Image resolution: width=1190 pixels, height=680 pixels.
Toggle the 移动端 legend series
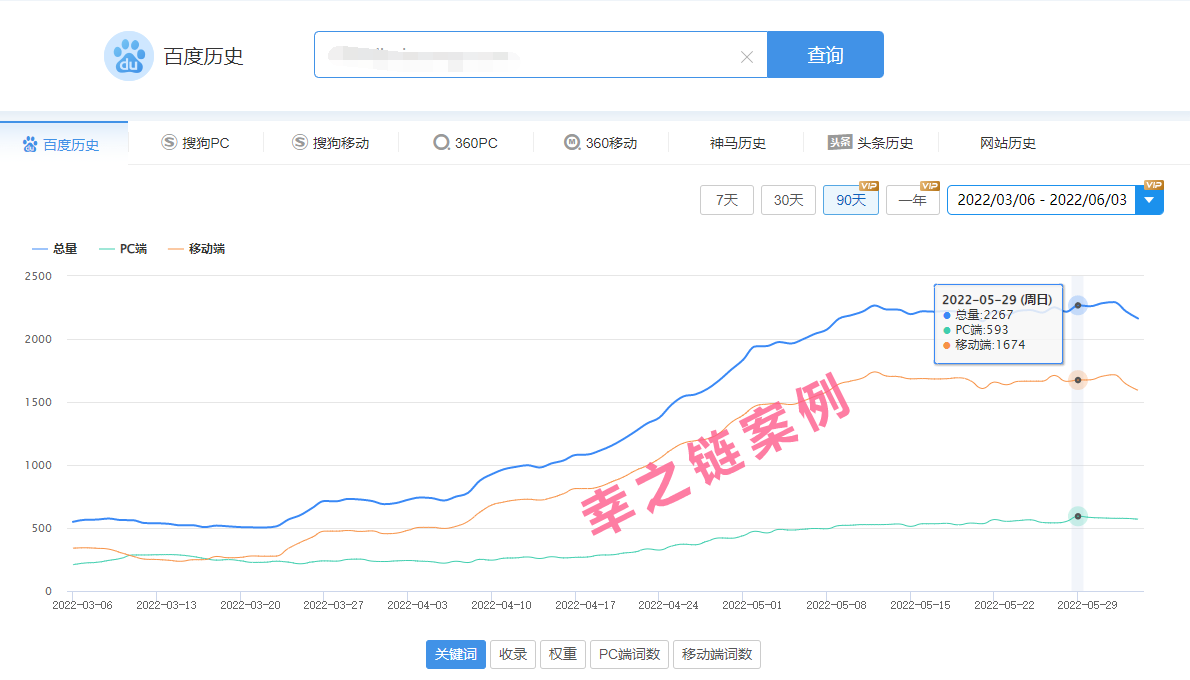pyautogui.click(x=197, y=249)
